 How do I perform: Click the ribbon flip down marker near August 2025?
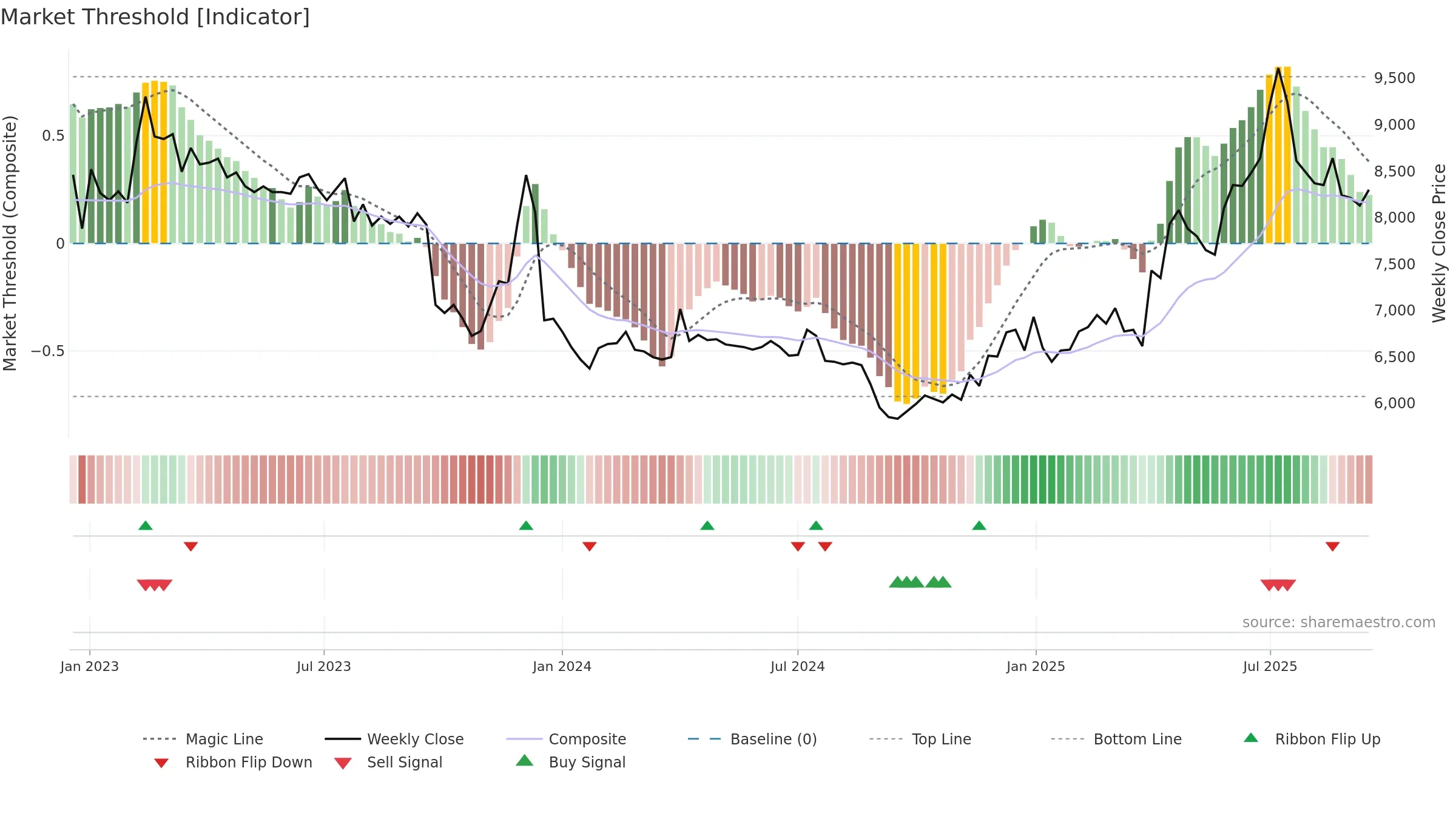tap(1333, 547)
